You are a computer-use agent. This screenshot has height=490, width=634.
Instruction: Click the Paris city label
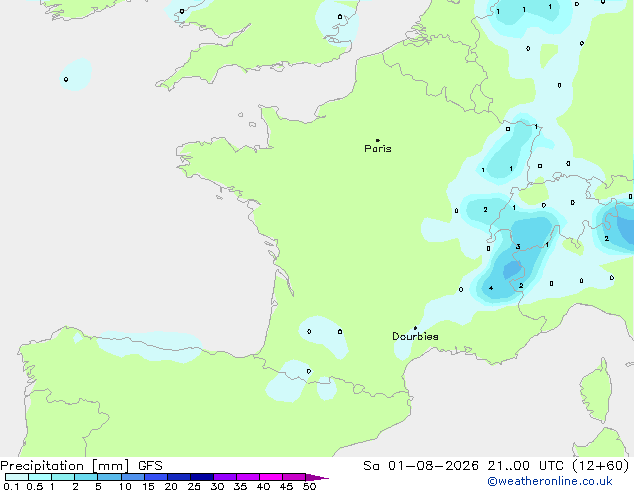point(378,149)
